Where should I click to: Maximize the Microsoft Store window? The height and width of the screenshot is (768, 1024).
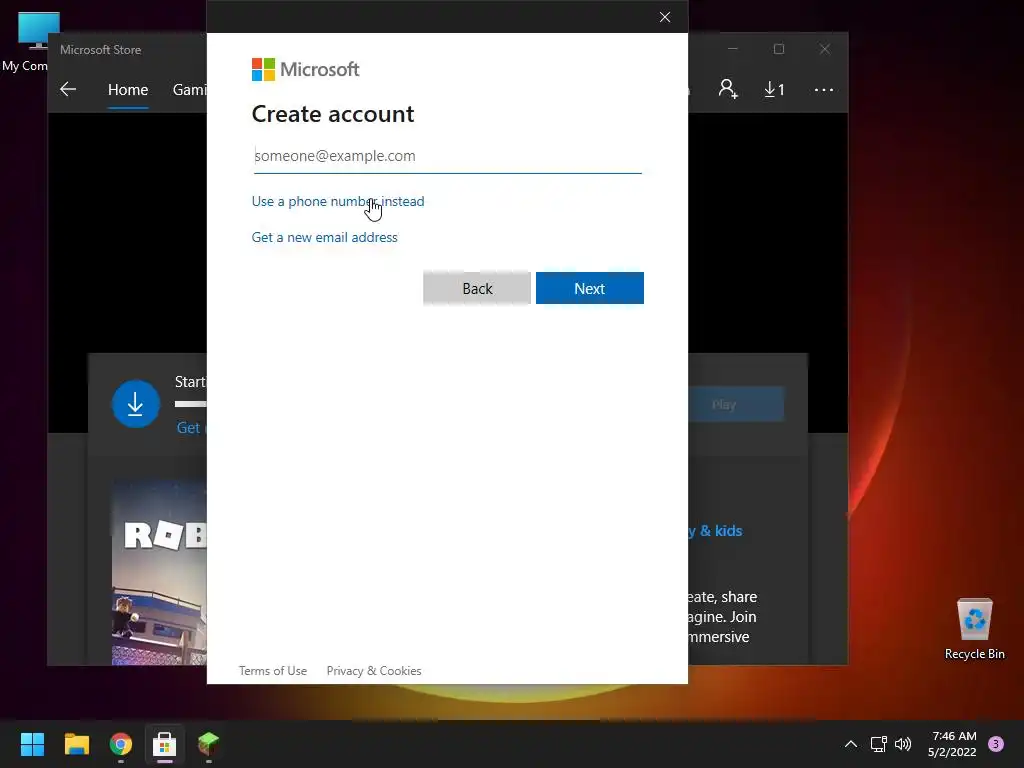[x=778, y=49]
